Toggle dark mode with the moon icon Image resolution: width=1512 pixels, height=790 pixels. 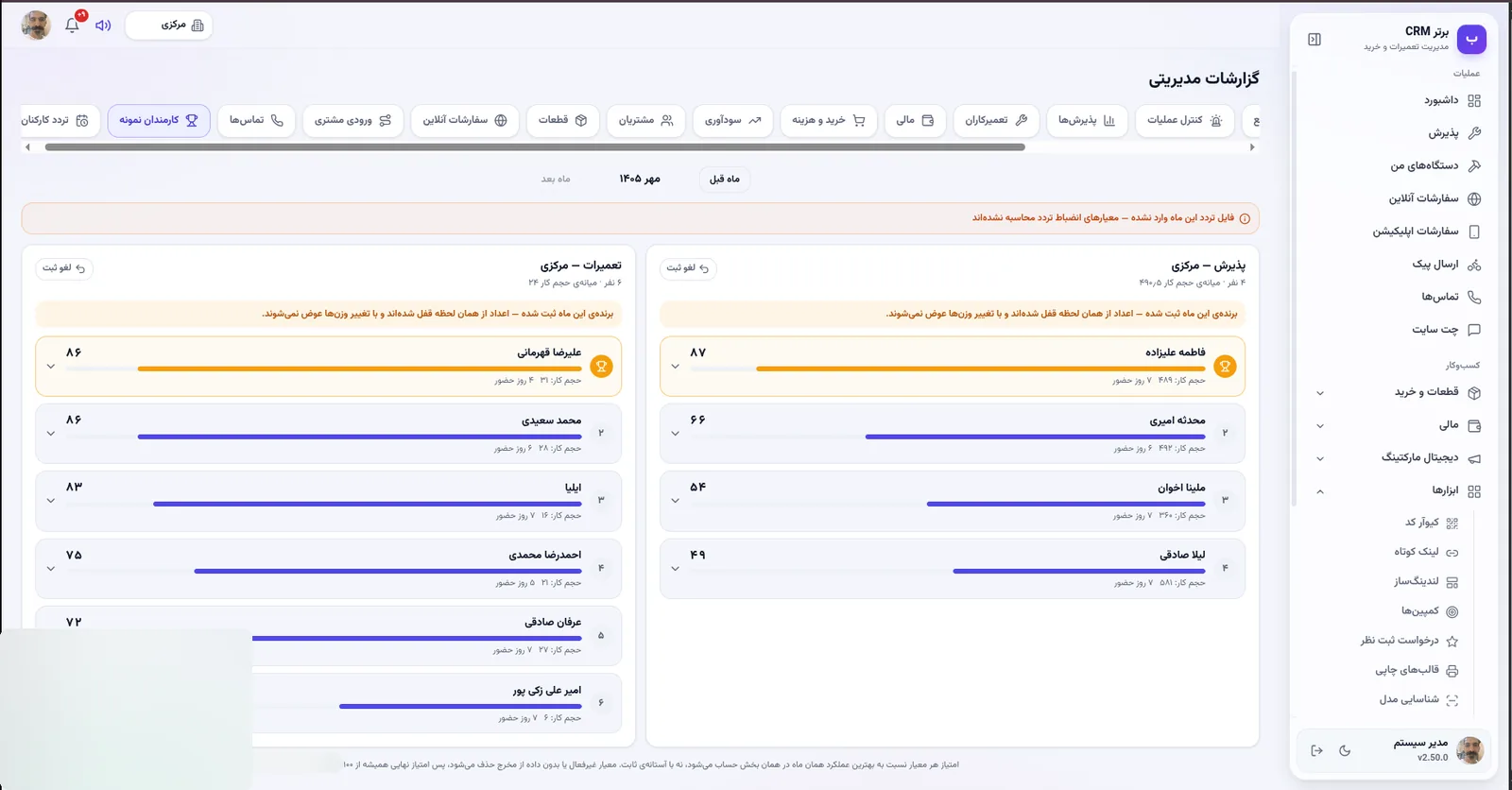coord(1345,750)
